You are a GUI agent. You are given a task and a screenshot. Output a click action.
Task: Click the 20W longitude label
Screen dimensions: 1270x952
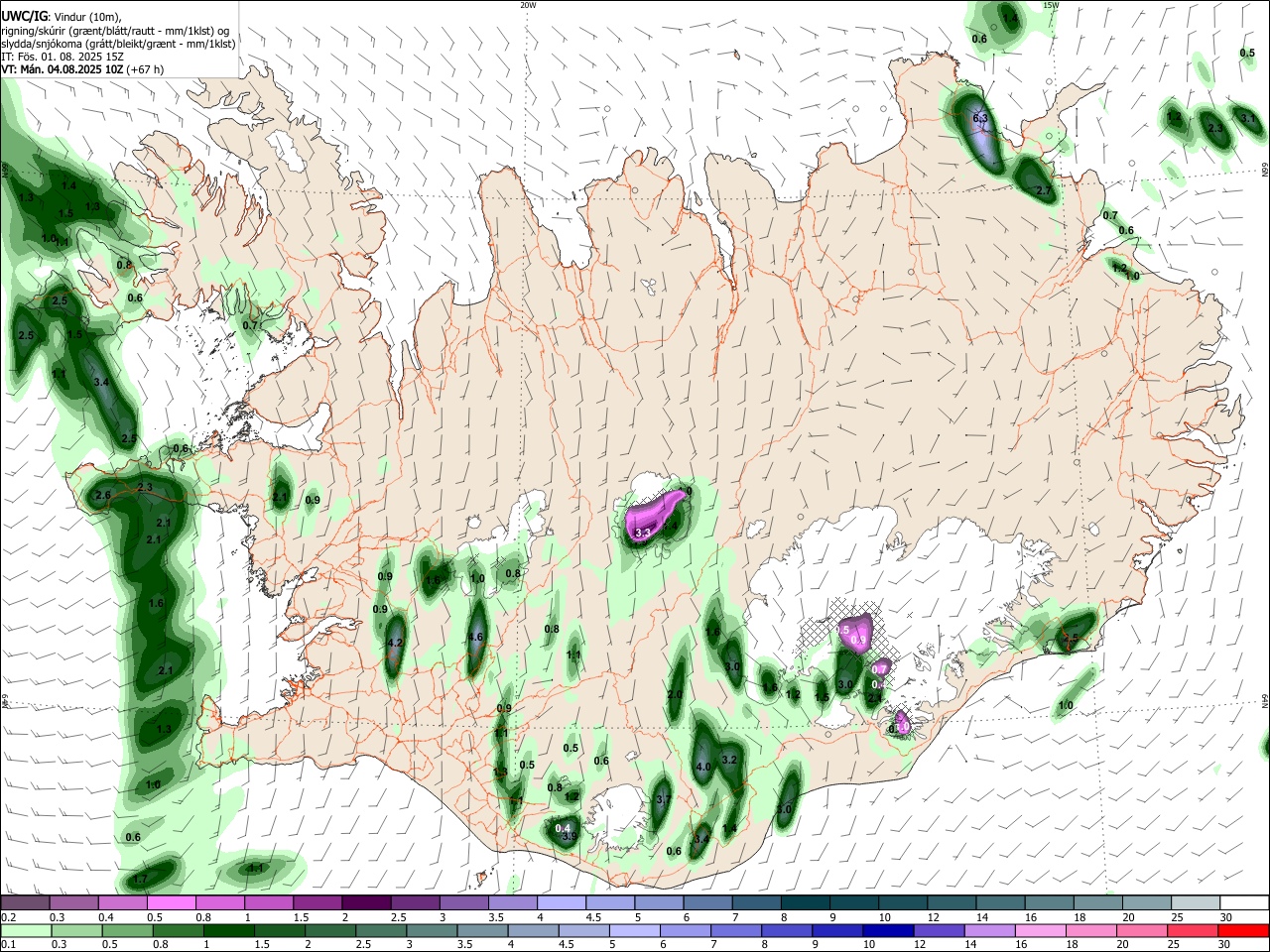click(x=529, y=5)
